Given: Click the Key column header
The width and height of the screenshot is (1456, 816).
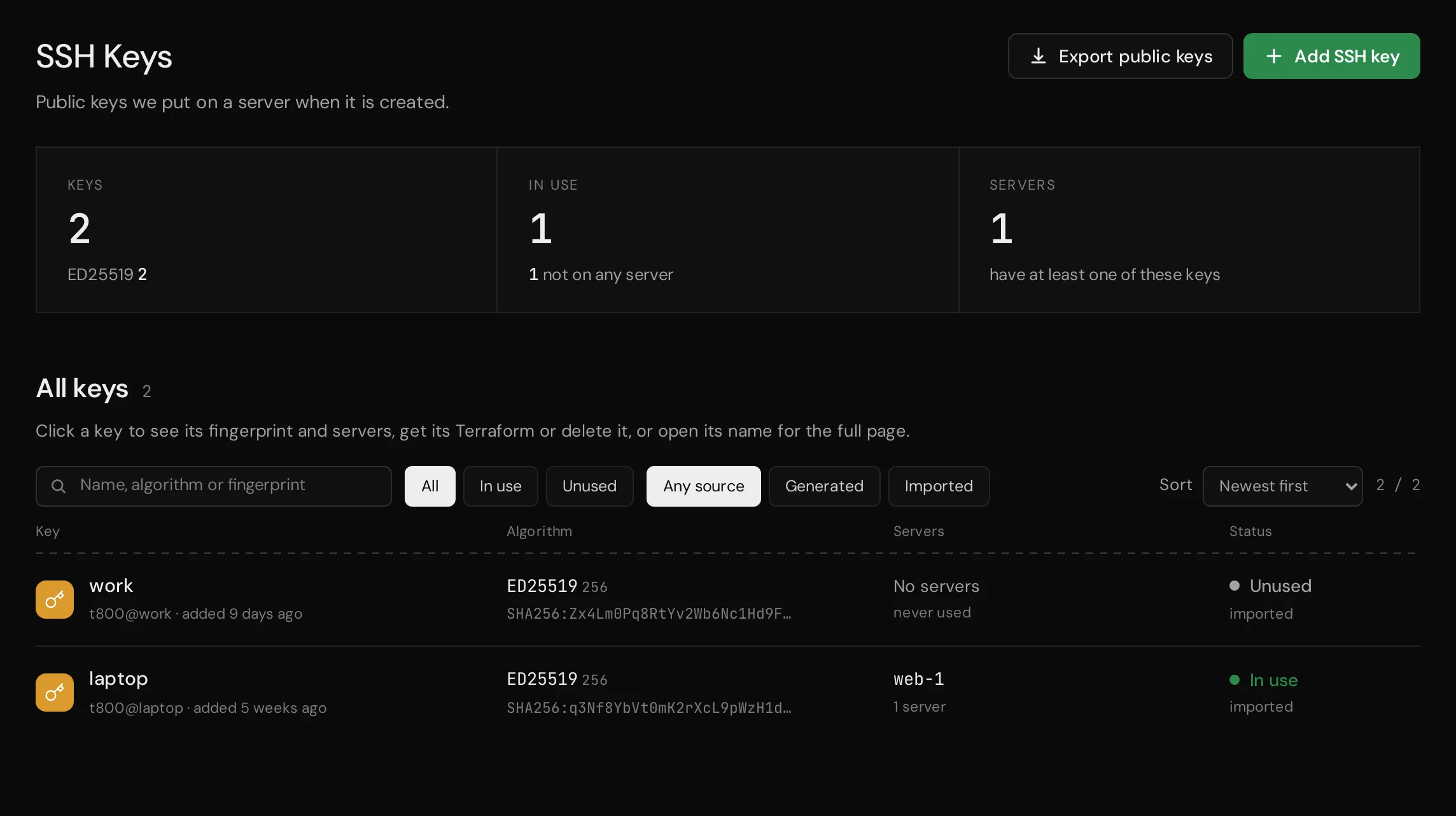Looking at the screenshot, I should pos(48,531).
